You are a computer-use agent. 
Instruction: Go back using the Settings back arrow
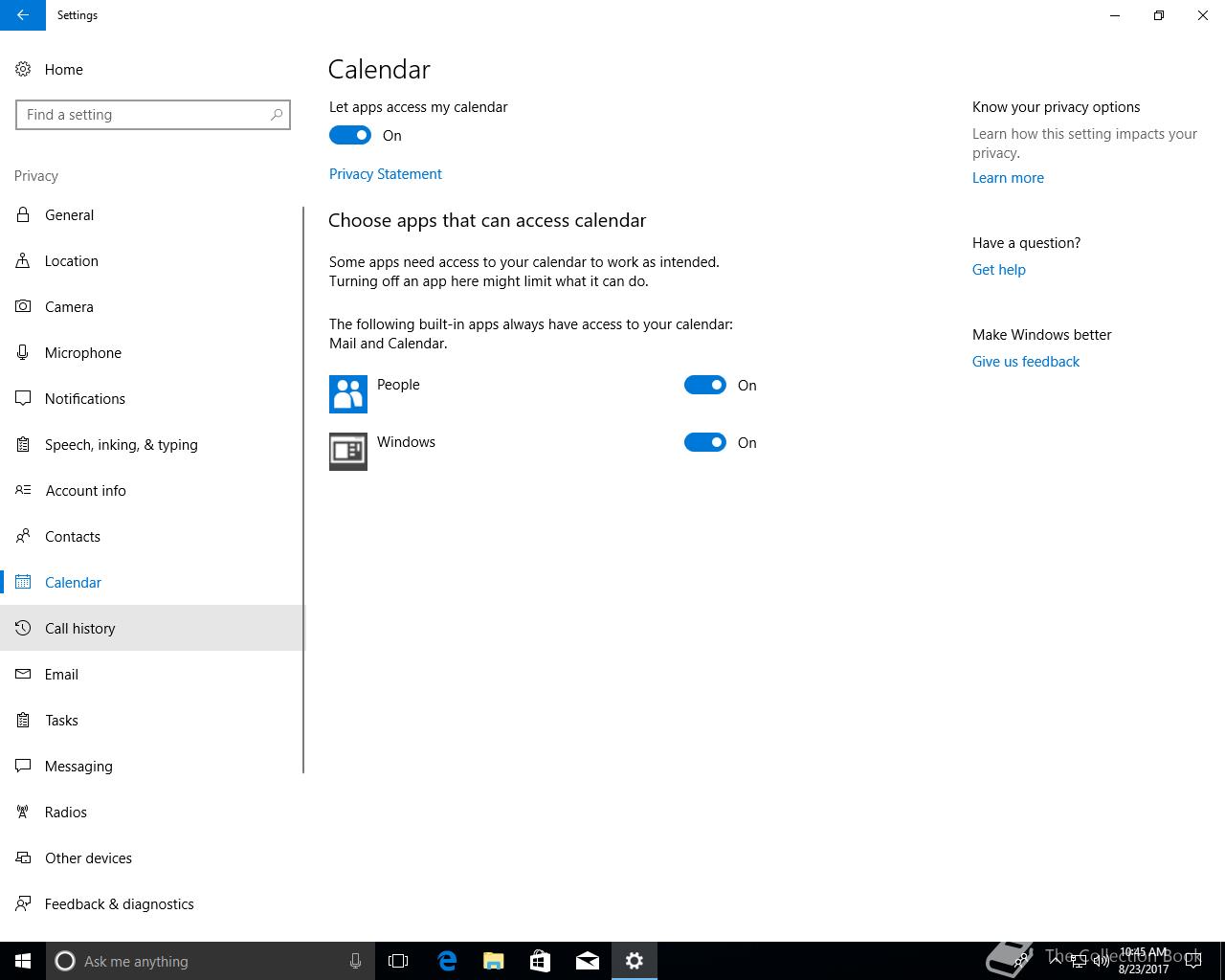pos(23,15)
